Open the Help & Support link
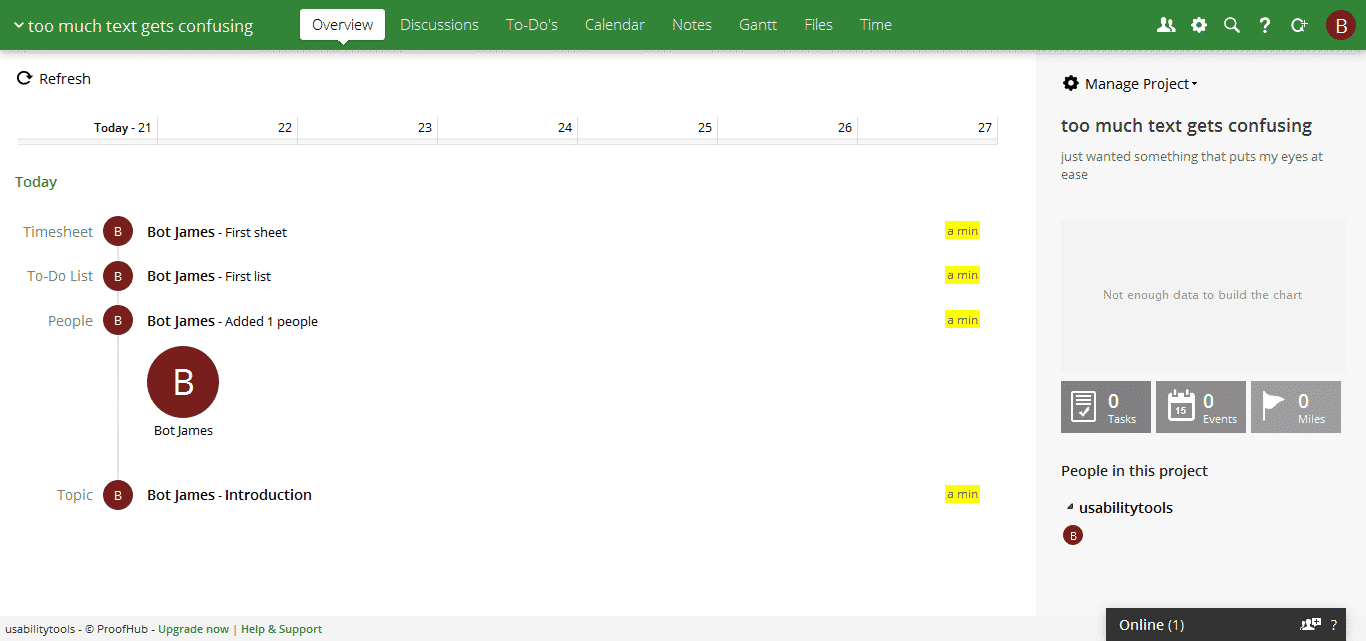 (x=281, y=629)
